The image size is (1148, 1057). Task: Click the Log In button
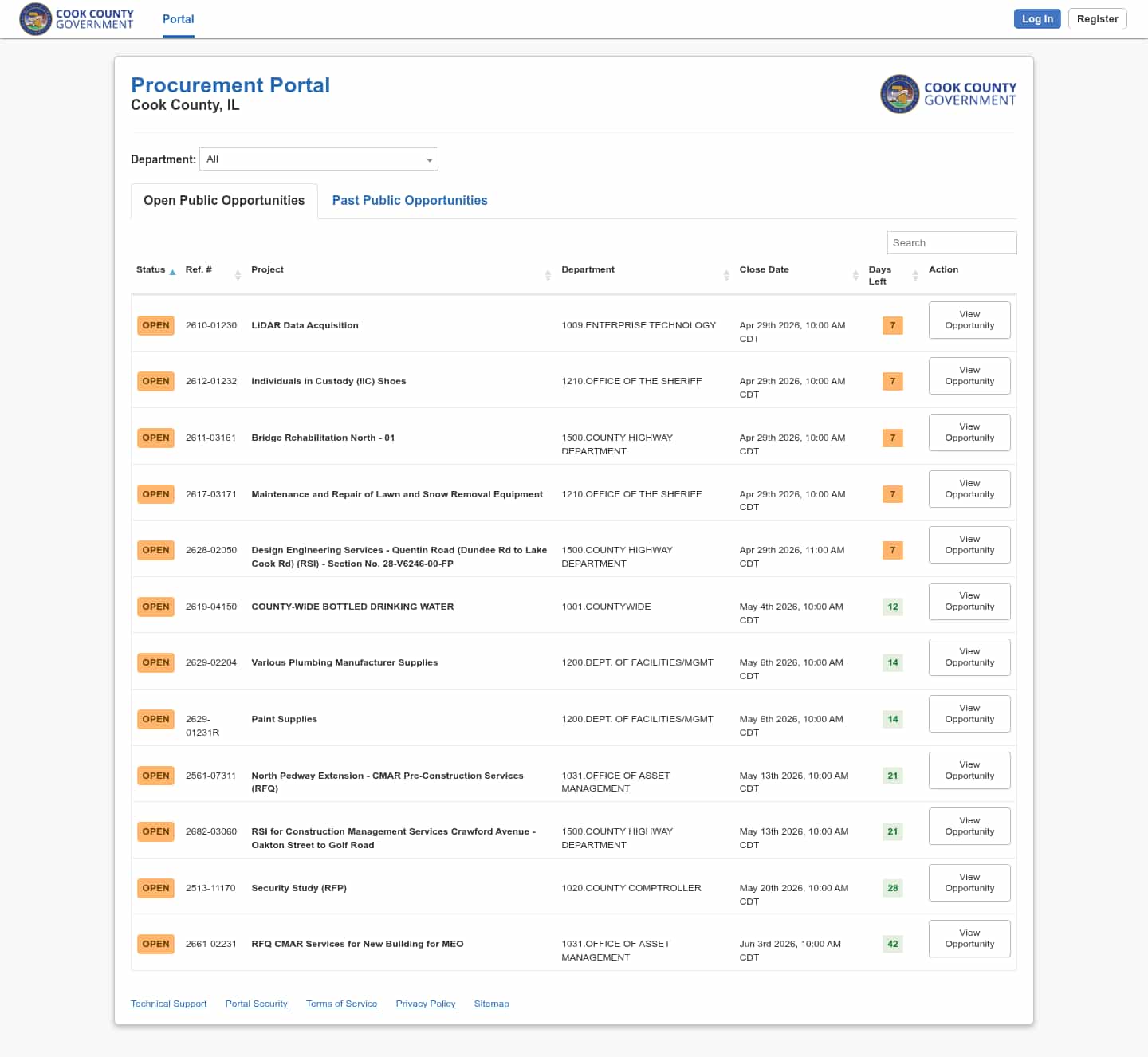[x=1036, y=19]
